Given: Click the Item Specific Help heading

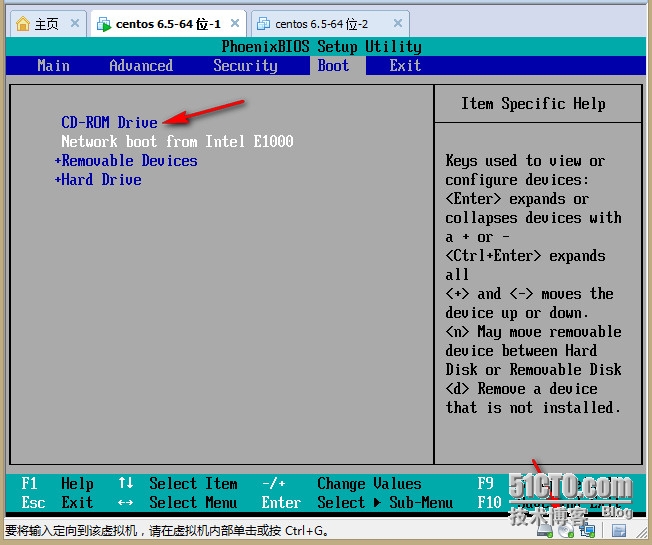Looking at the screenshot, I should click(533, 104).
